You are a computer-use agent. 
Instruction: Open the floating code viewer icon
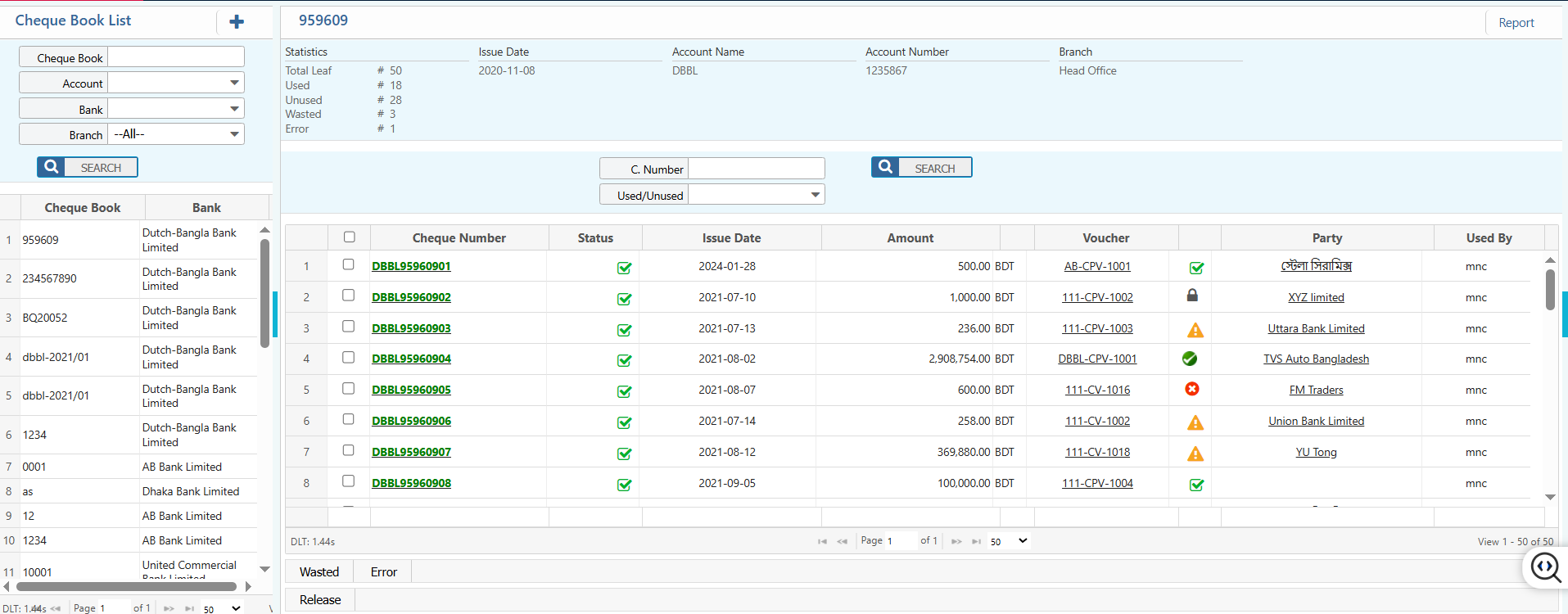coord(1545,567)
